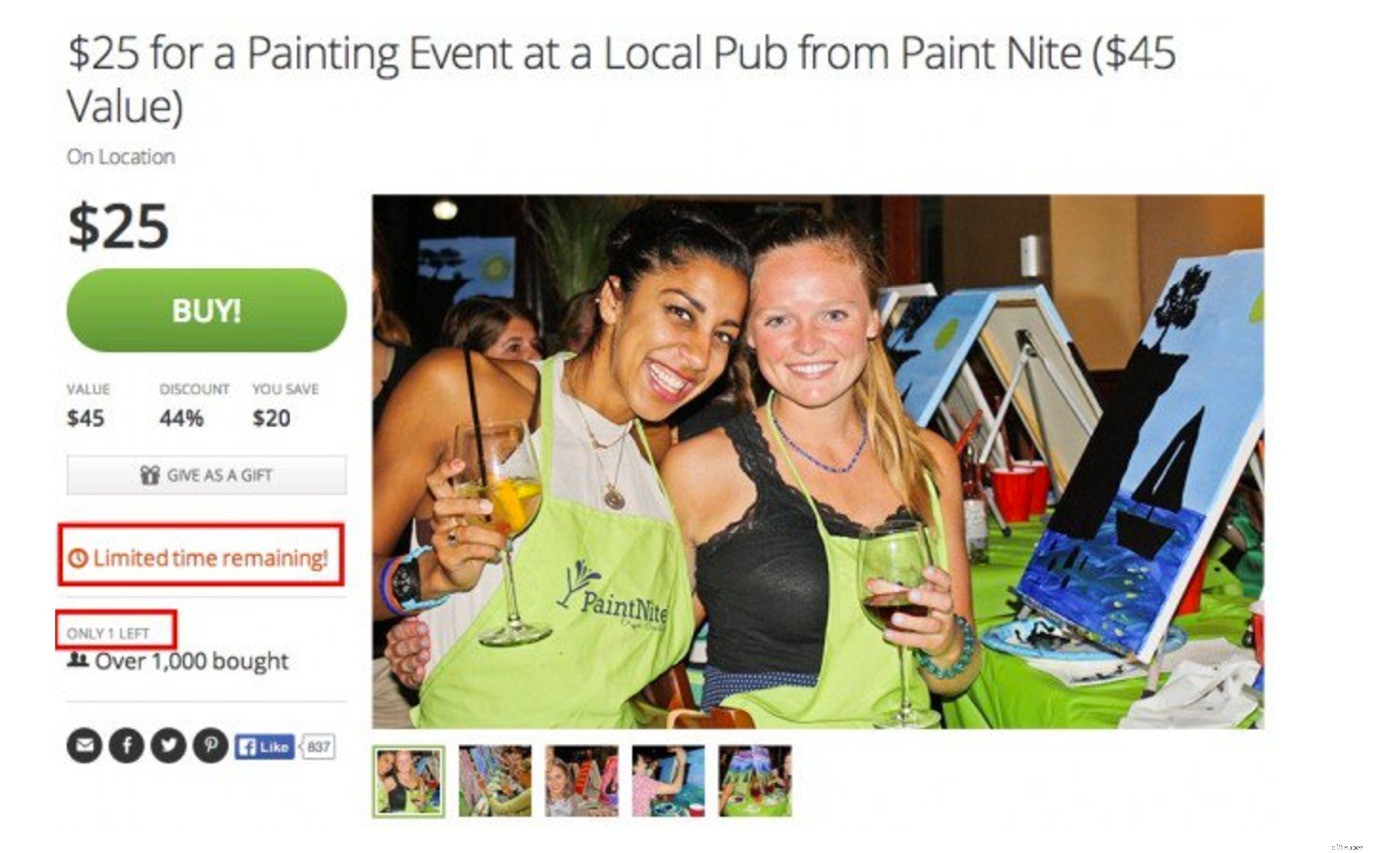Select the first thumbnail of the two women
The height and width of the screenshot is (853, 1377).
coord(408,781)
